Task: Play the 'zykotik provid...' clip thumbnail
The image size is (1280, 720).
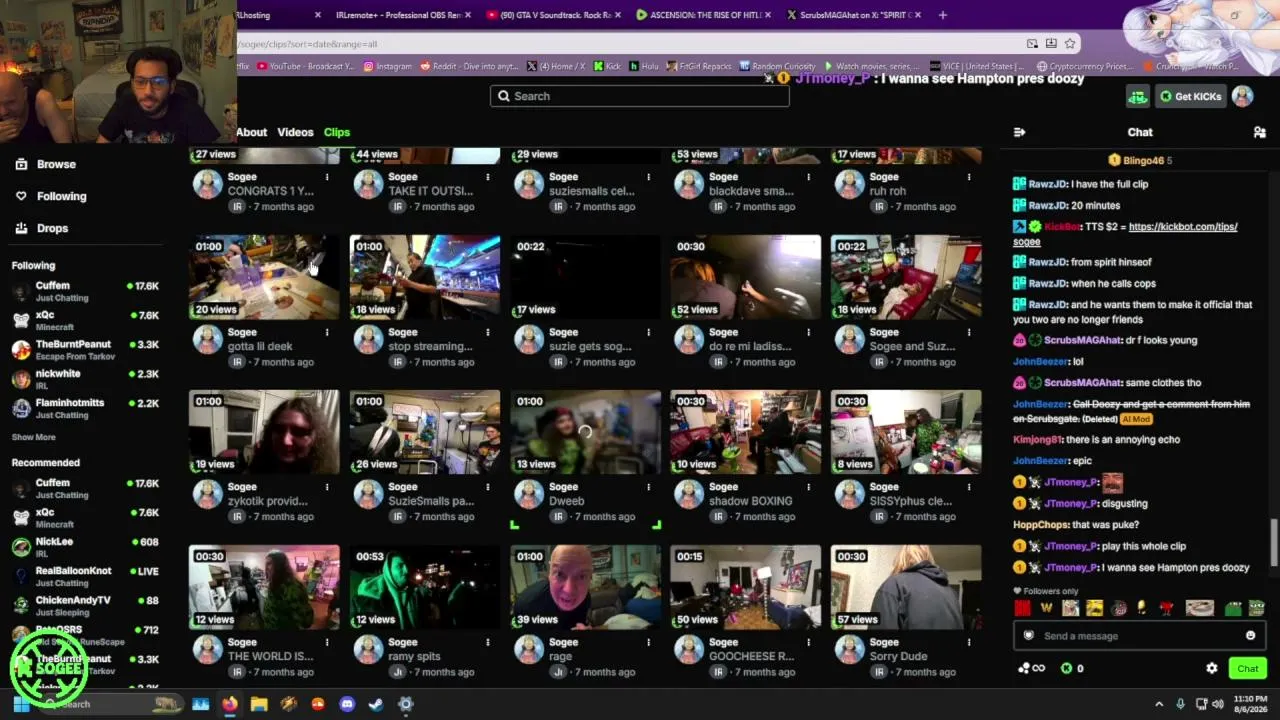Action: [x=264, y=432]
